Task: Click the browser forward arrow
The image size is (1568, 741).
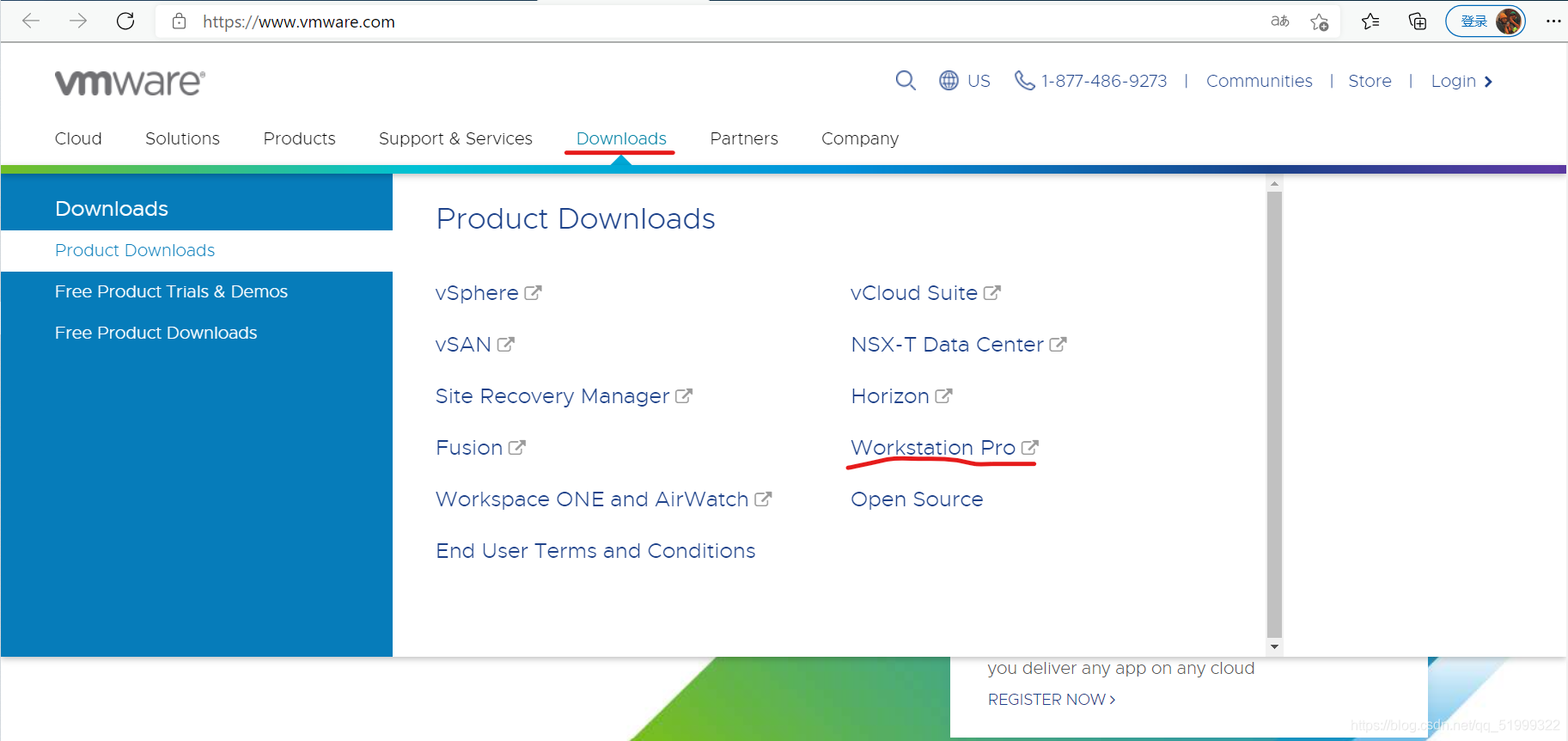Action: point(78,21)
